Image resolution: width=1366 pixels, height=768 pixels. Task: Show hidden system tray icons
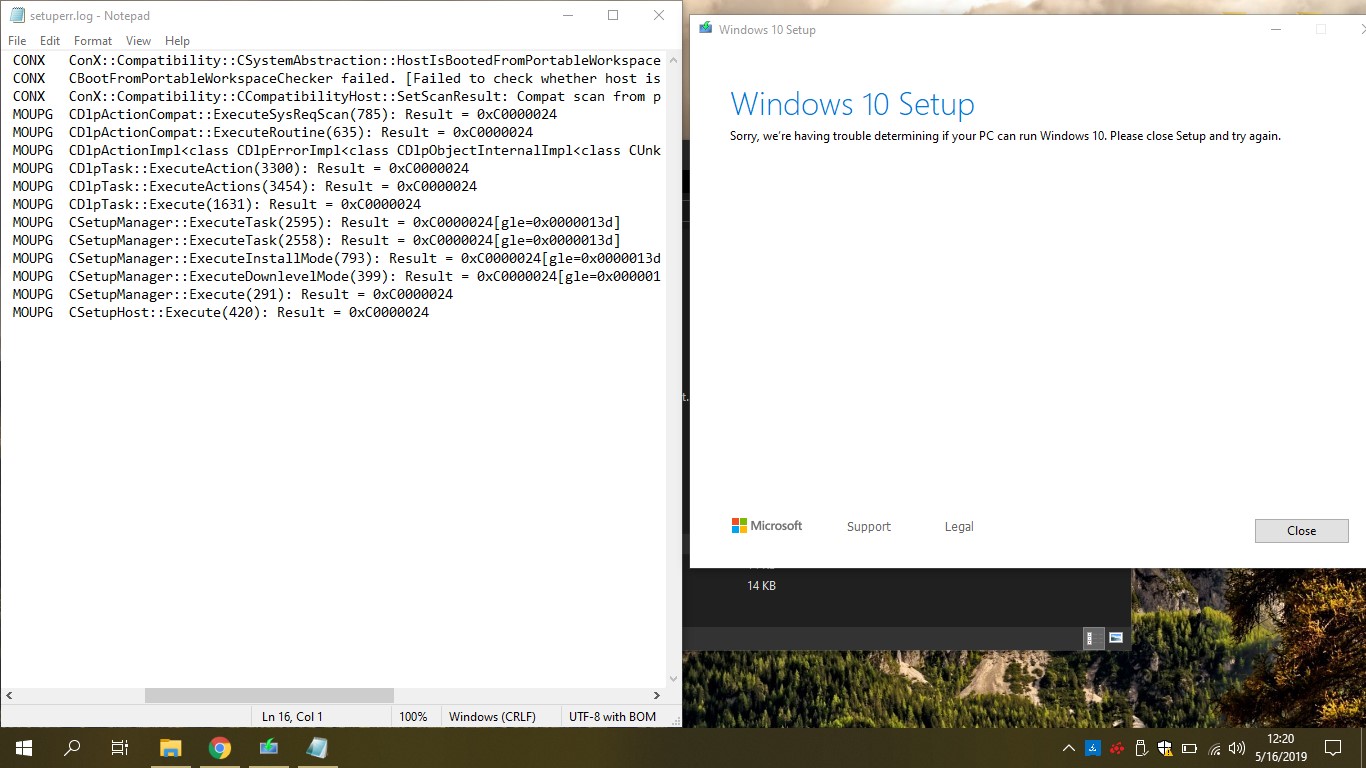click(1069, 748)
